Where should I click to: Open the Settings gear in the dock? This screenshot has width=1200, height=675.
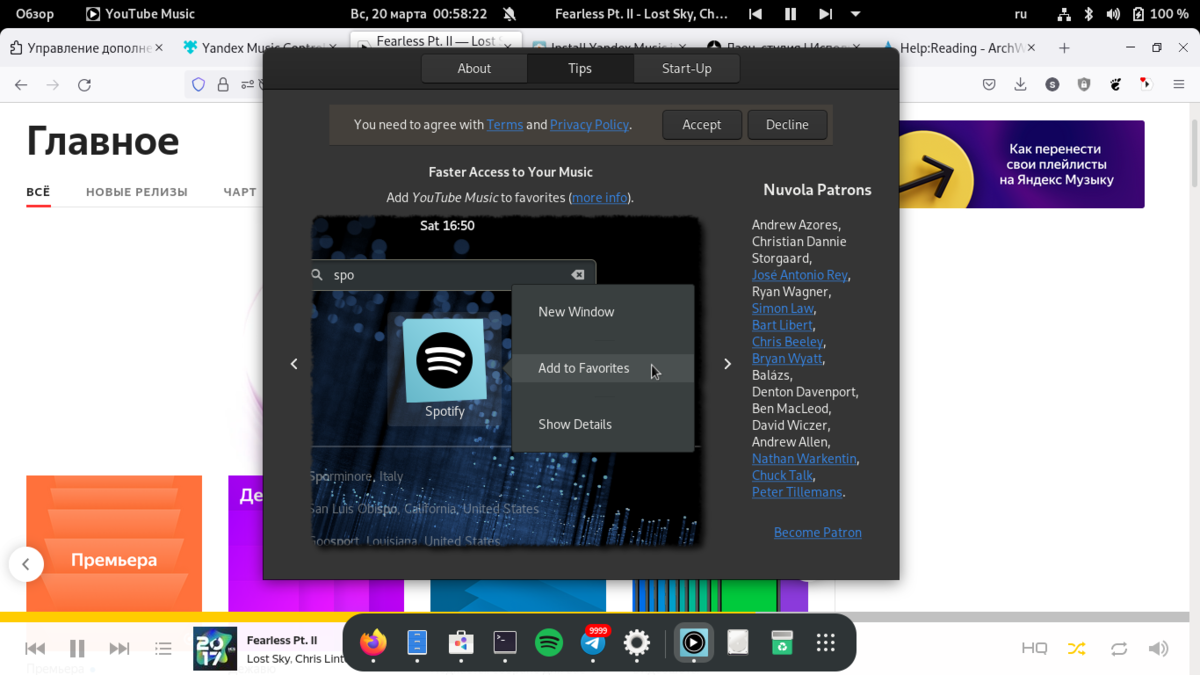pyautogui.click(x=637, y=643)
